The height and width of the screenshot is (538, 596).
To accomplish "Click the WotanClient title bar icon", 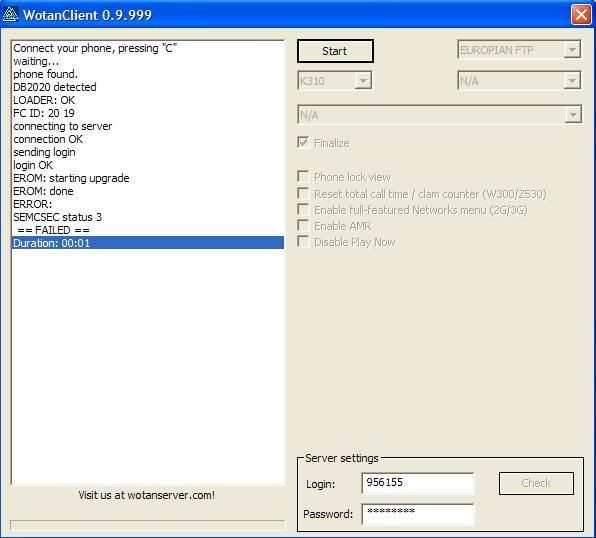I will (x=10, y=14).
